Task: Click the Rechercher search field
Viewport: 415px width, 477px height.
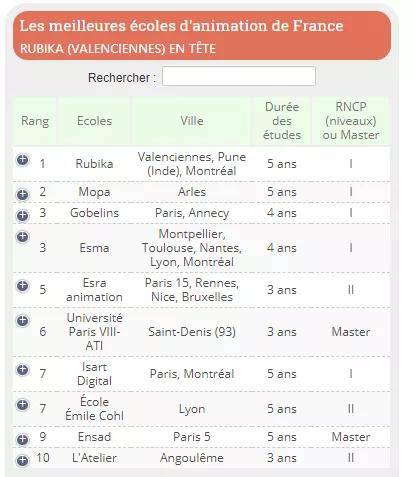Action: (x=239, y=76)
